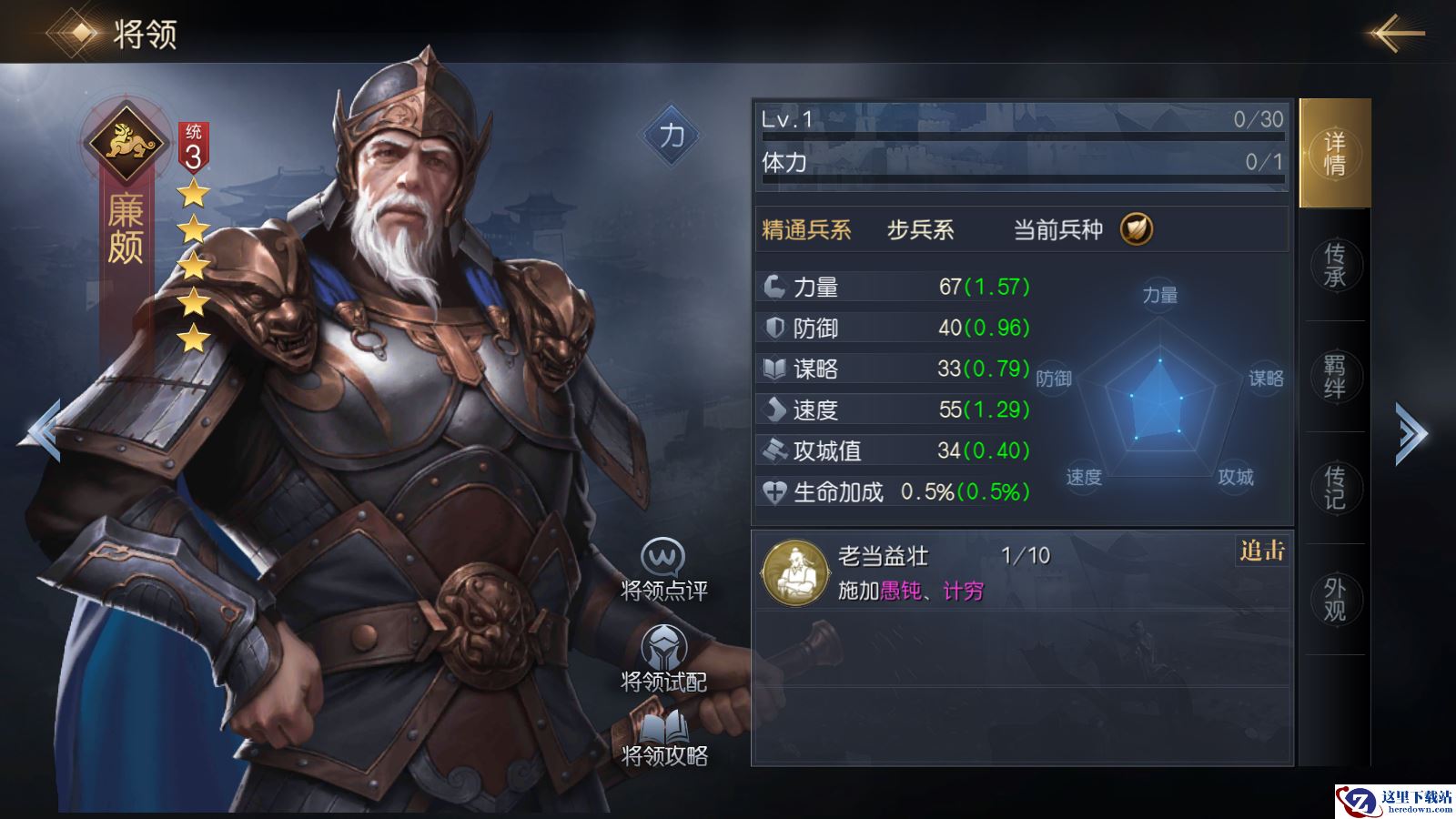
Task: Go to the next general arrow
Action: click(1411, 433)
